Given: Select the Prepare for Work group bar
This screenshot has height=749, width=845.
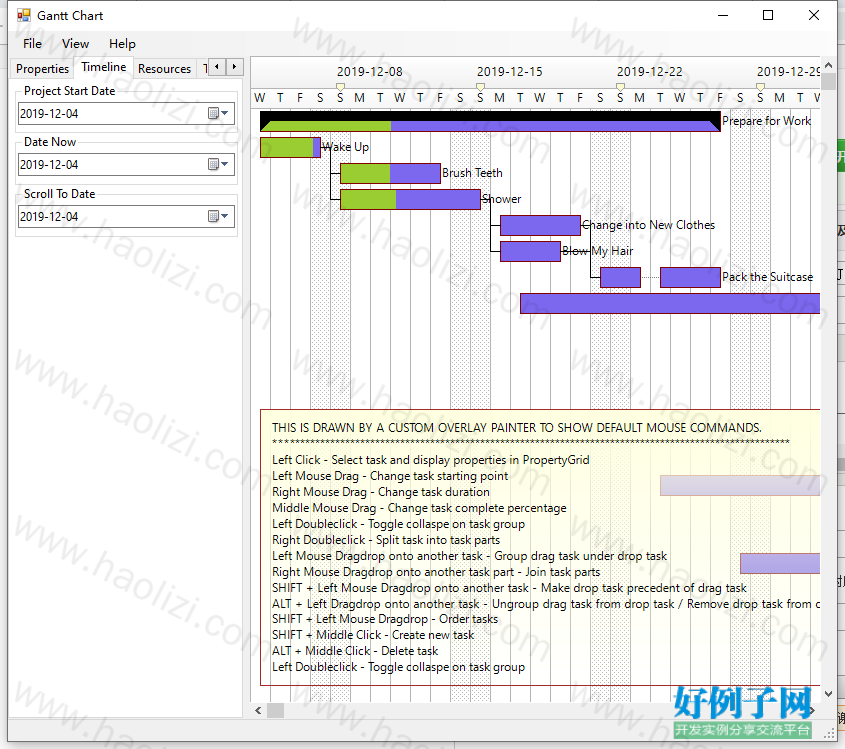Looking at the screenshot, I should point(490,121).
